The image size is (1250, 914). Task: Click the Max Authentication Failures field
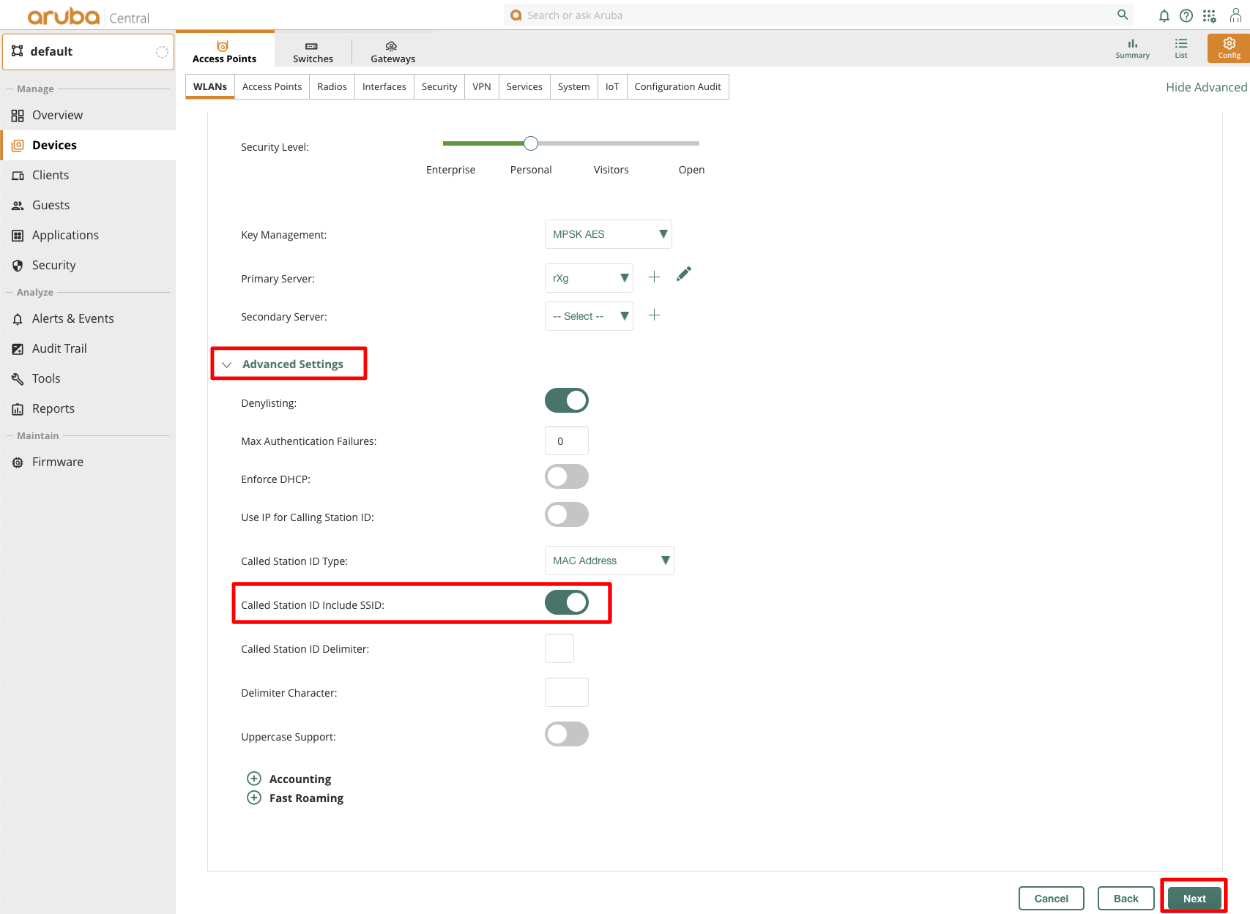566,441
